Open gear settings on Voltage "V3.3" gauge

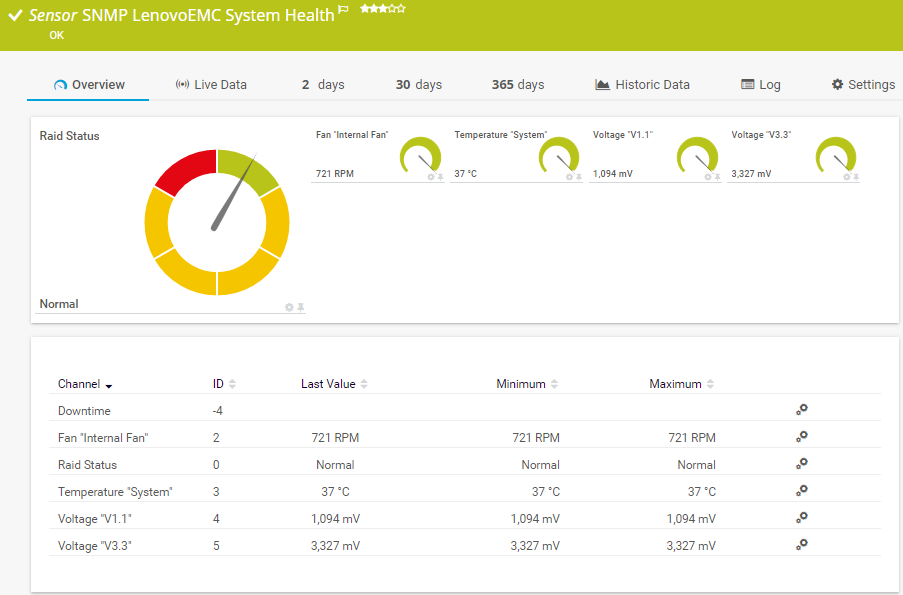pos(847,177)
